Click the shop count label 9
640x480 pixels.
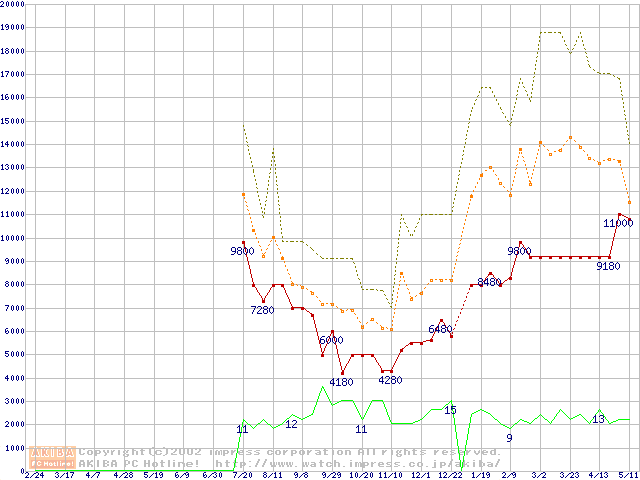point(509,438)
